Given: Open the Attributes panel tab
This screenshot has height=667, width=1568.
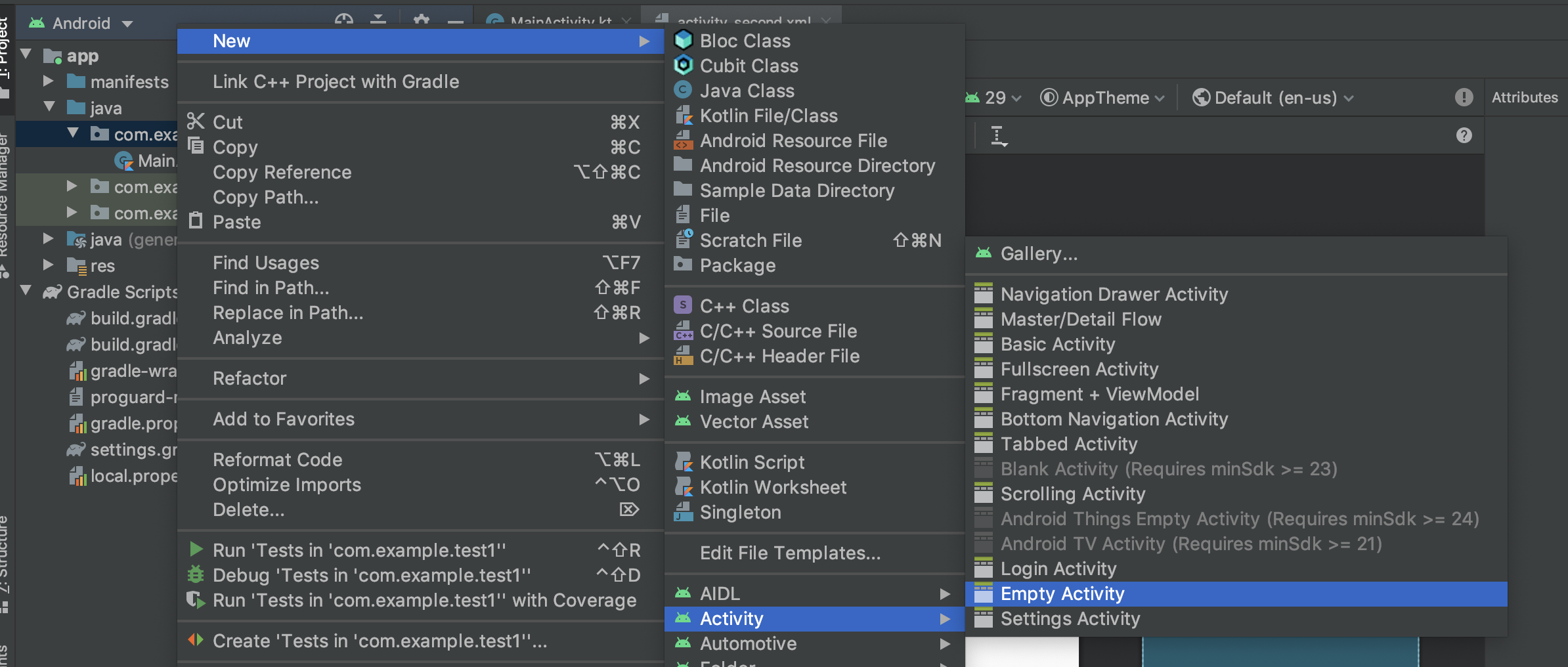Looking at the screenshot, I should [x=1524, y=98].
